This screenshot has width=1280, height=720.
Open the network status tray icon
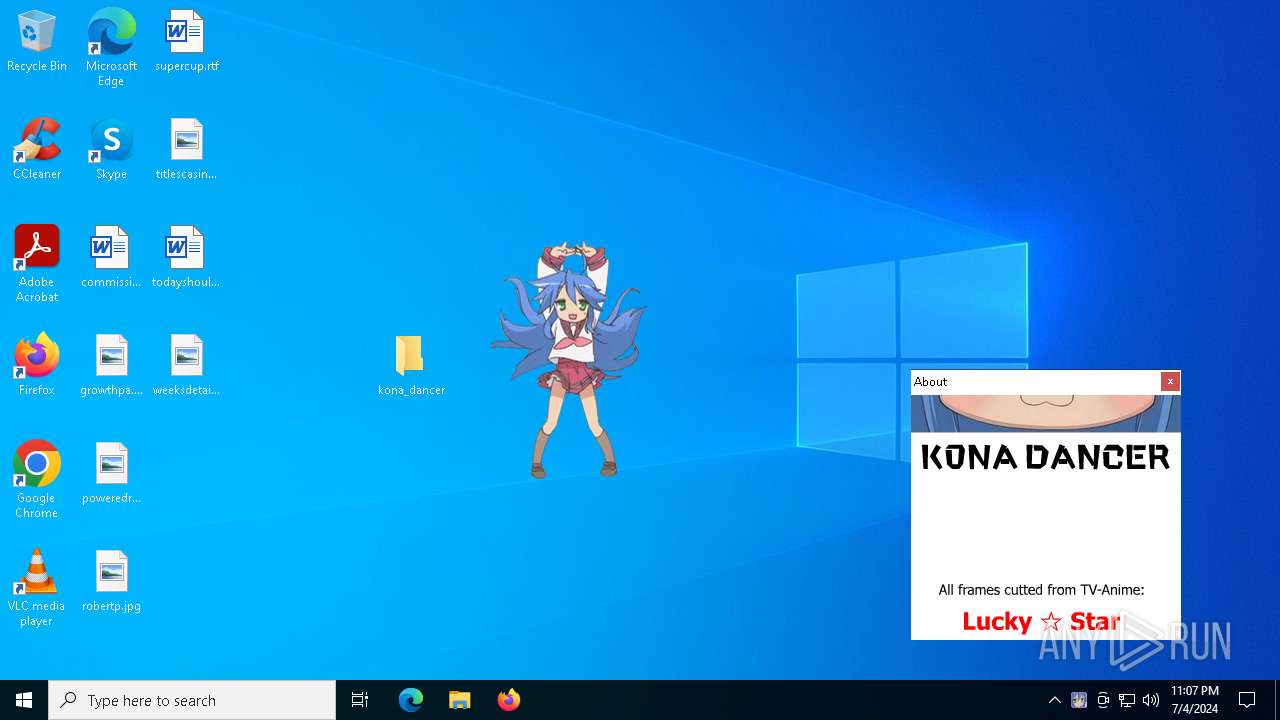1127,700
